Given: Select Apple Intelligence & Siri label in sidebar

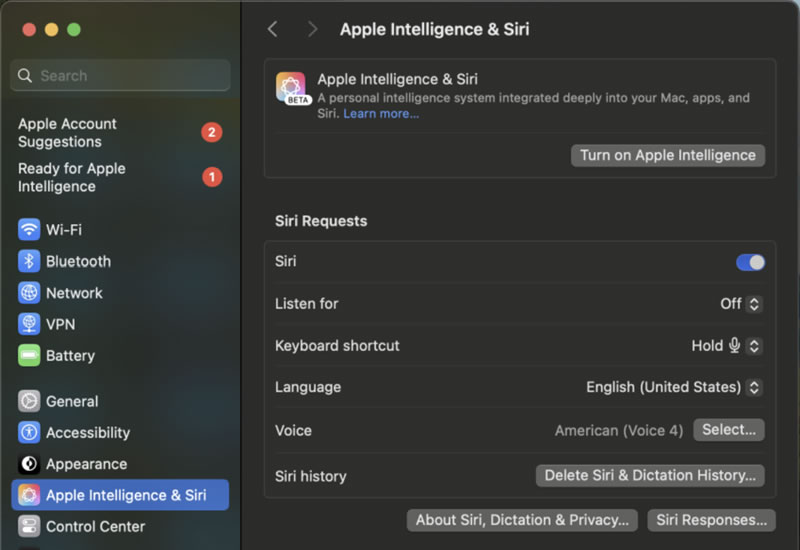Looking at the screenshot, I should 126,495.
